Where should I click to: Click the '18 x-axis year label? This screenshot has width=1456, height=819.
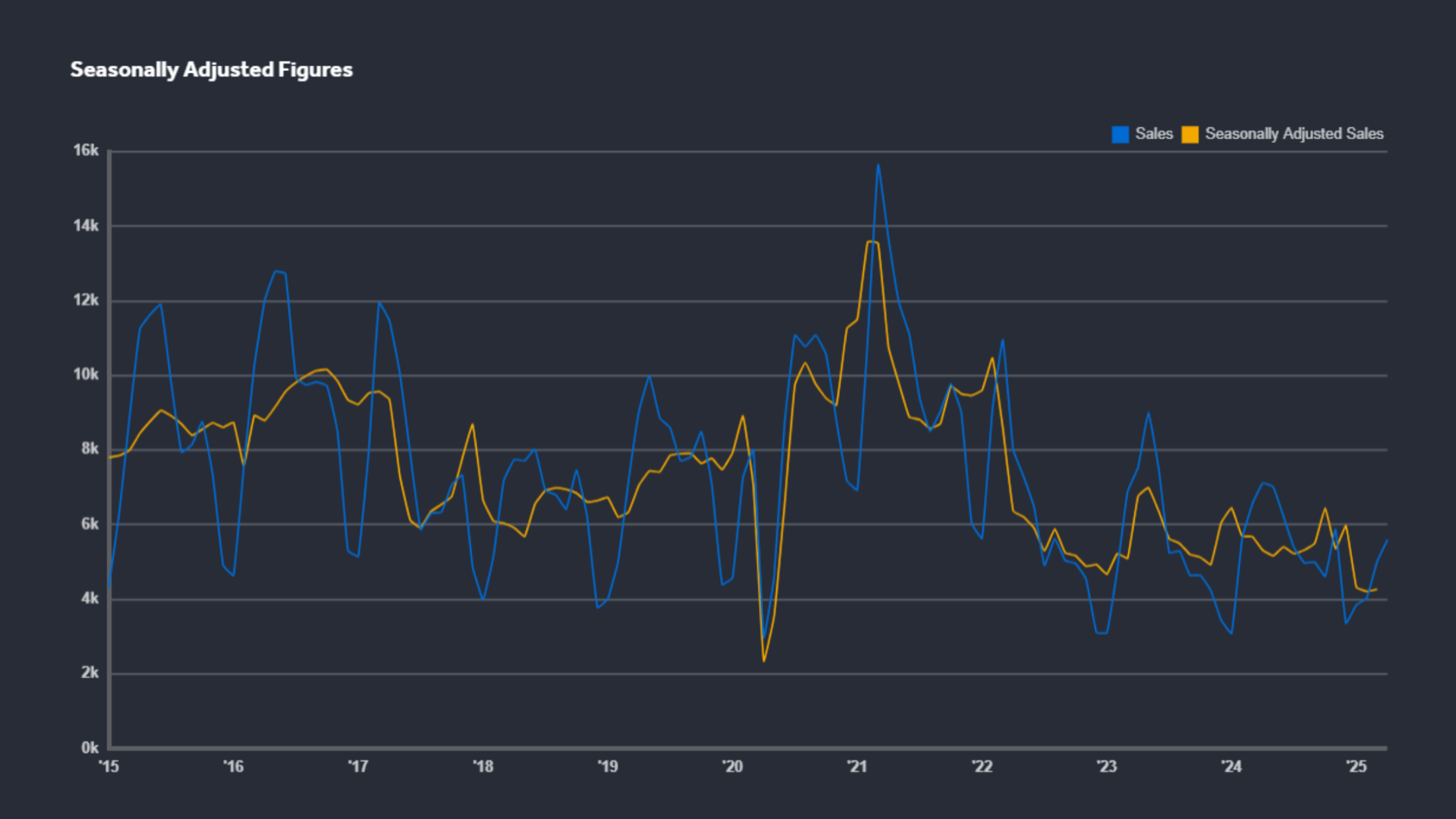point(482,767)
